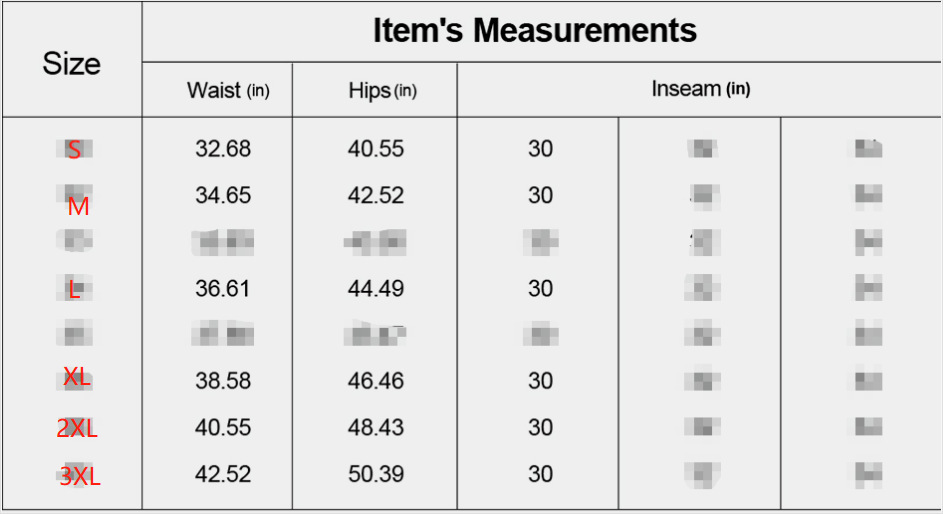Click the red L size label
This screenshot has height=514, width=943.
coord(74,290)
